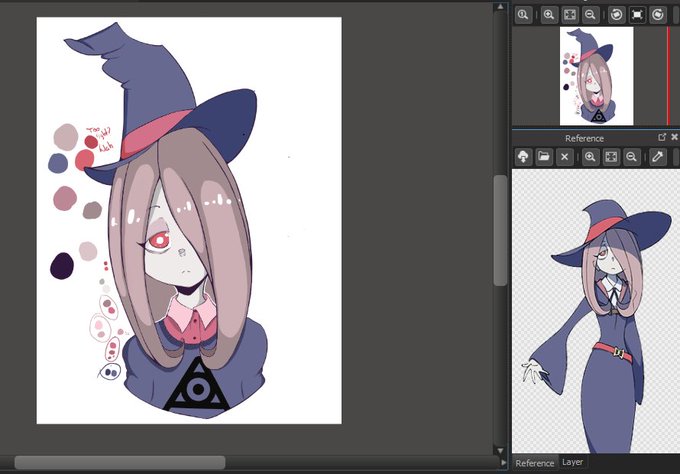Click the cloud download icon in Reference

point(523,157)
